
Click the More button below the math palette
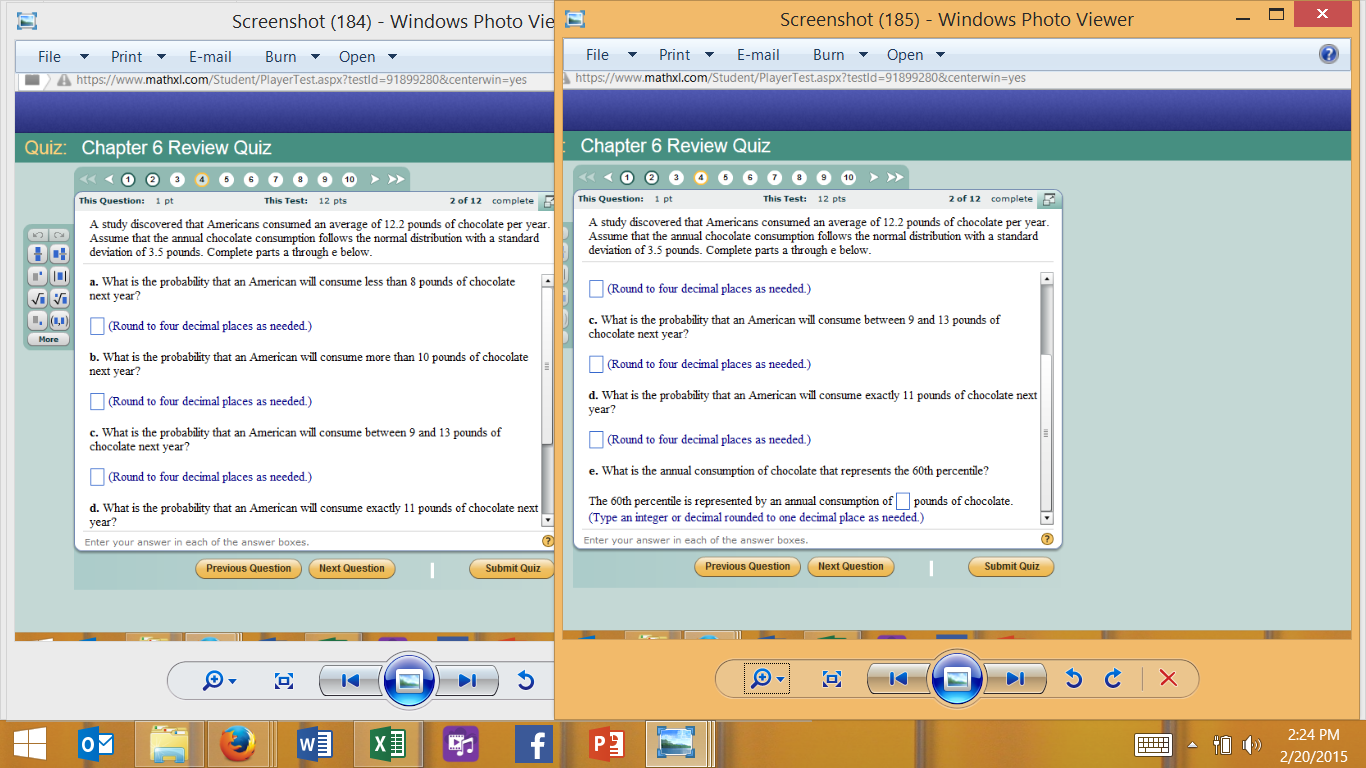(x=47, y=338)
